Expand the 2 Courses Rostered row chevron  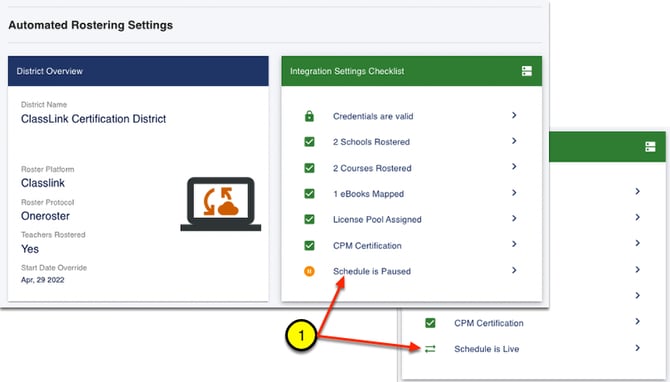click(x=514, y=167)
